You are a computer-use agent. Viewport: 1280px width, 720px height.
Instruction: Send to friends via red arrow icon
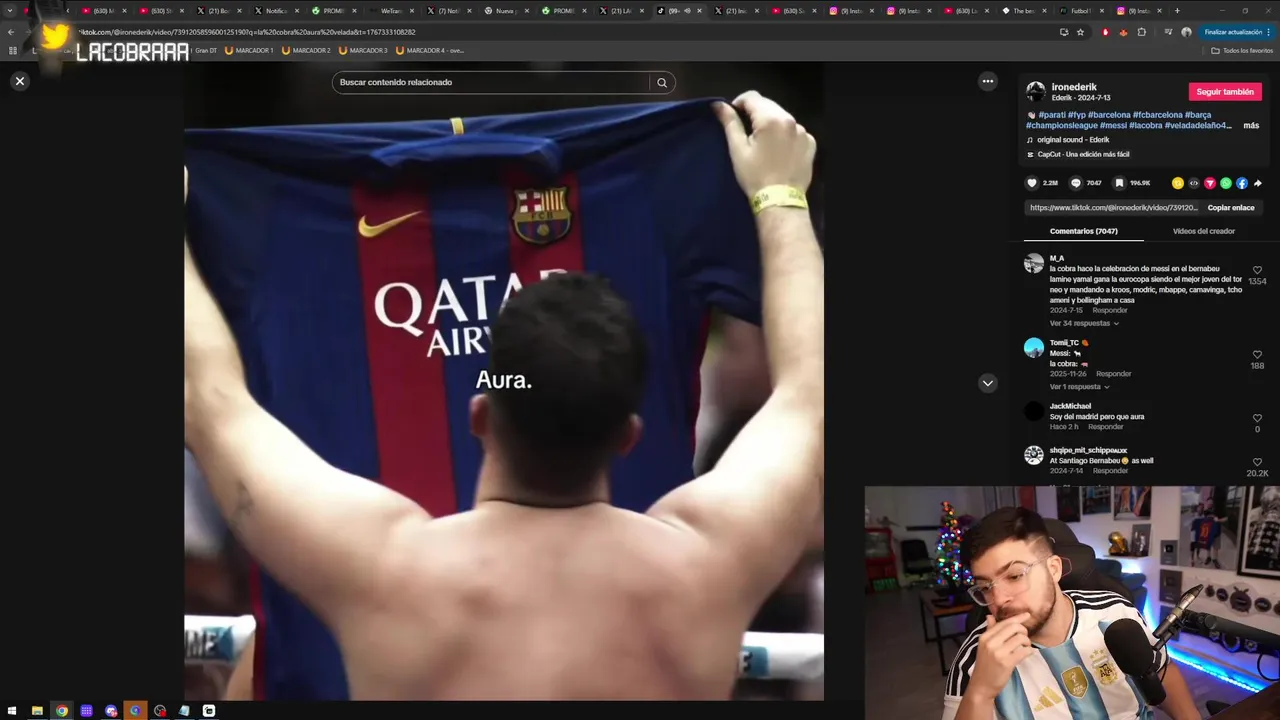pos(1210,183)
